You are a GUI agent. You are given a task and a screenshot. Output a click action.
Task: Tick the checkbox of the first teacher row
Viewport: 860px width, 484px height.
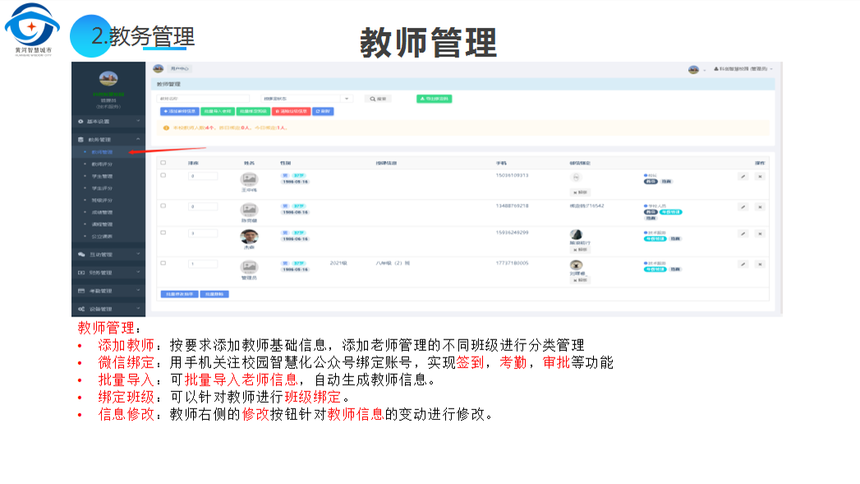coord(163,176)
